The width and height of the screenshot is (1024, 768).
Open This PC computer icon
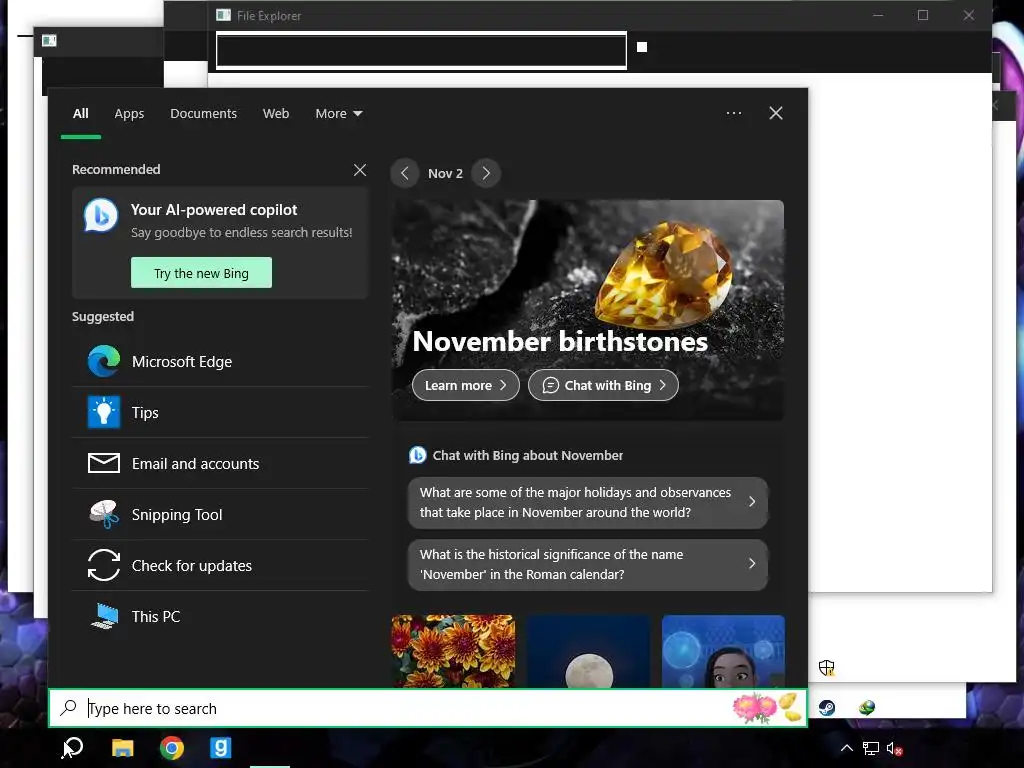(104, 616)
